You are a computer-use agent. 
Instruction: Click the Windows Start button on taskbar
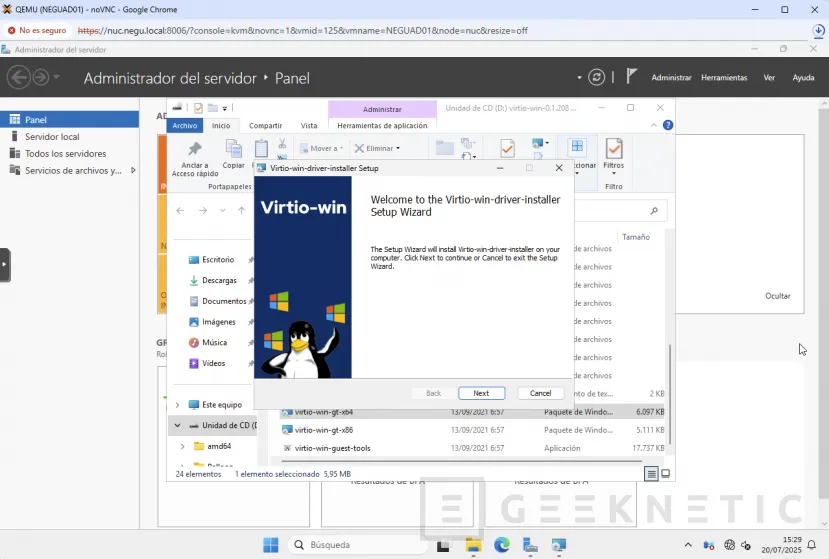point(271,545)
